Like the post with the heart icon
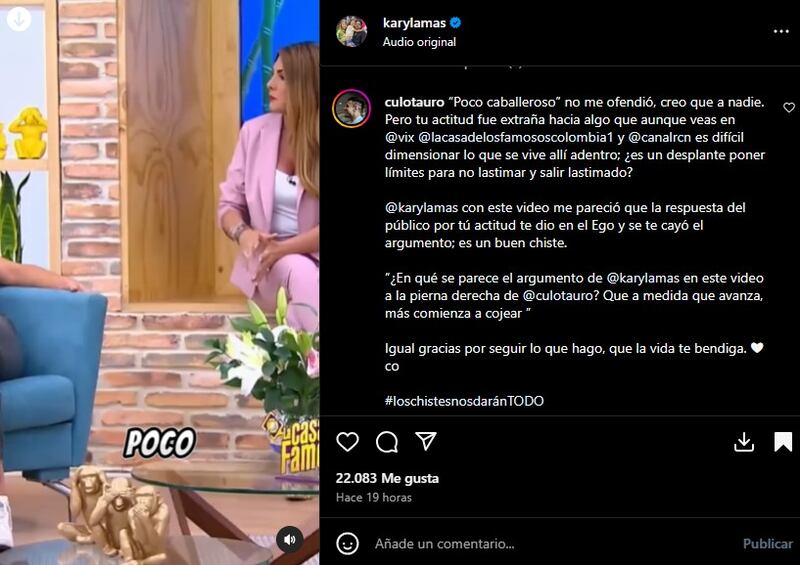 [347, 442]
